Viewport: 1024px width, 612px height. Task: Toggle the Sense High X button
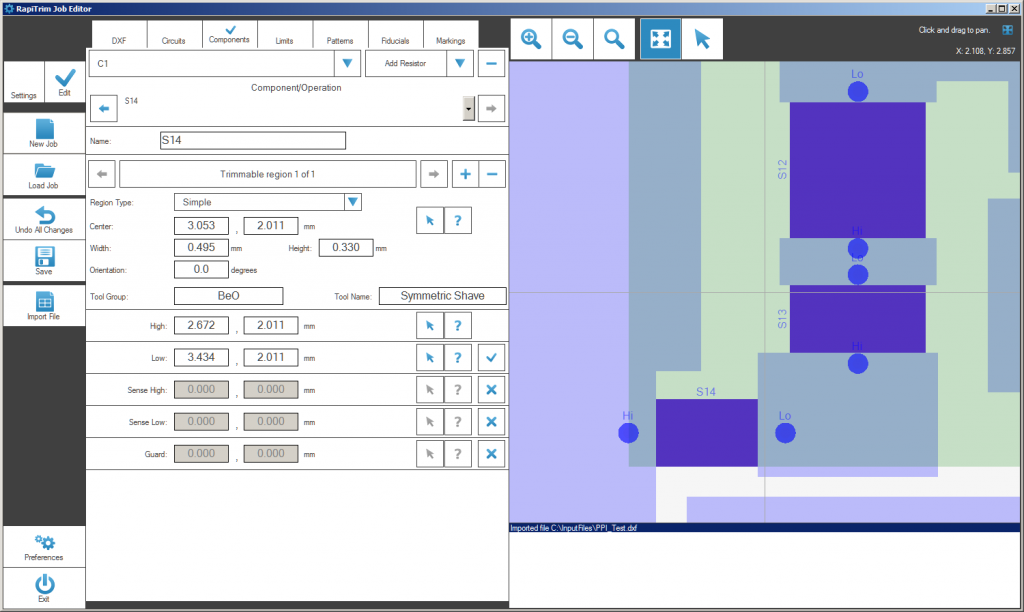click(490, 389)
